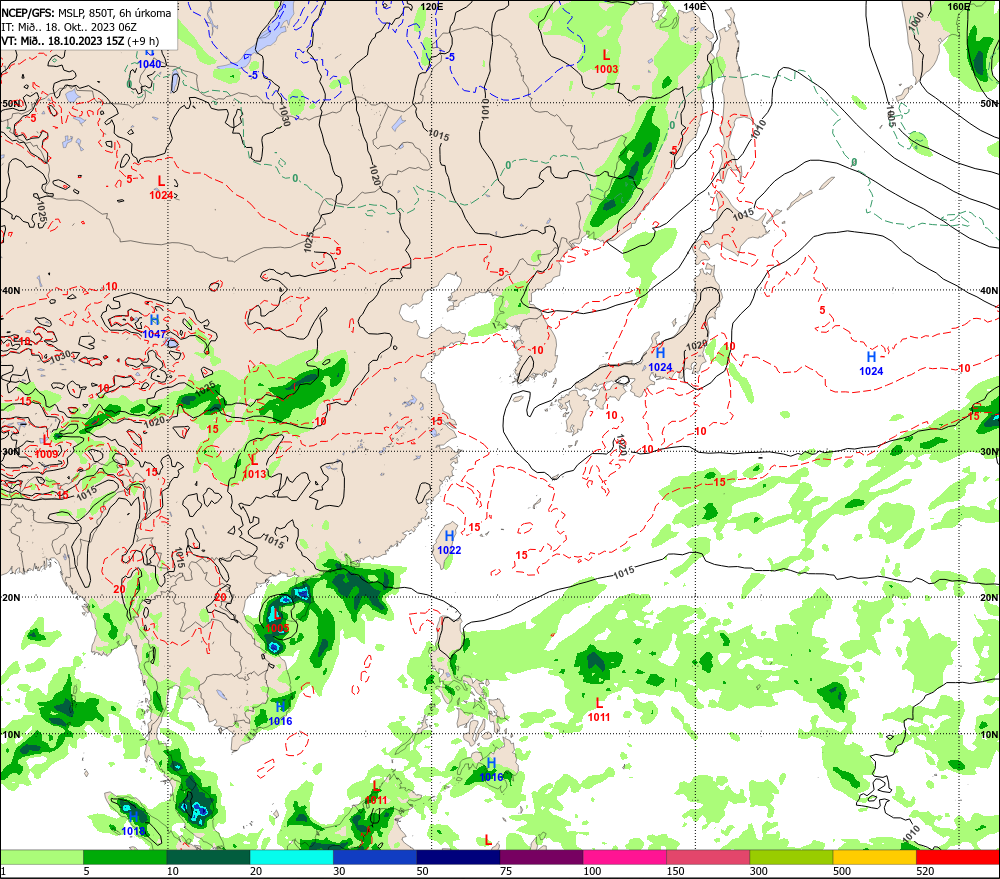Pick the rose 150–300 mm legend swatch
This screenshot has height=879, width=1000.
[x=708, y=857]
